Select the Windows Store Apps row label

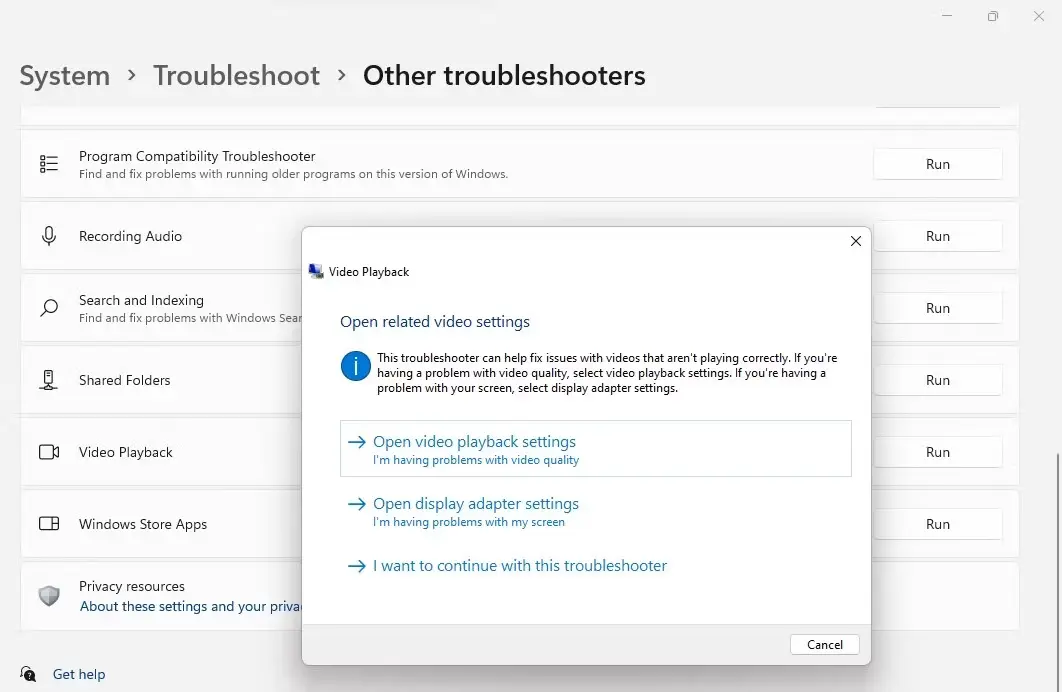click(x=143, y=524)
